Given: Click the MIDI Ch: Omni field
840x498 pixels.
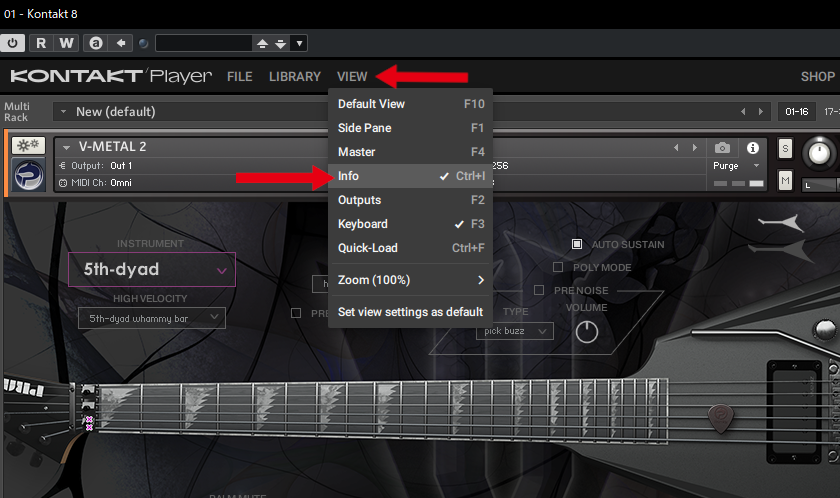Looking at the screenshot, I should [x=95, y=183].
